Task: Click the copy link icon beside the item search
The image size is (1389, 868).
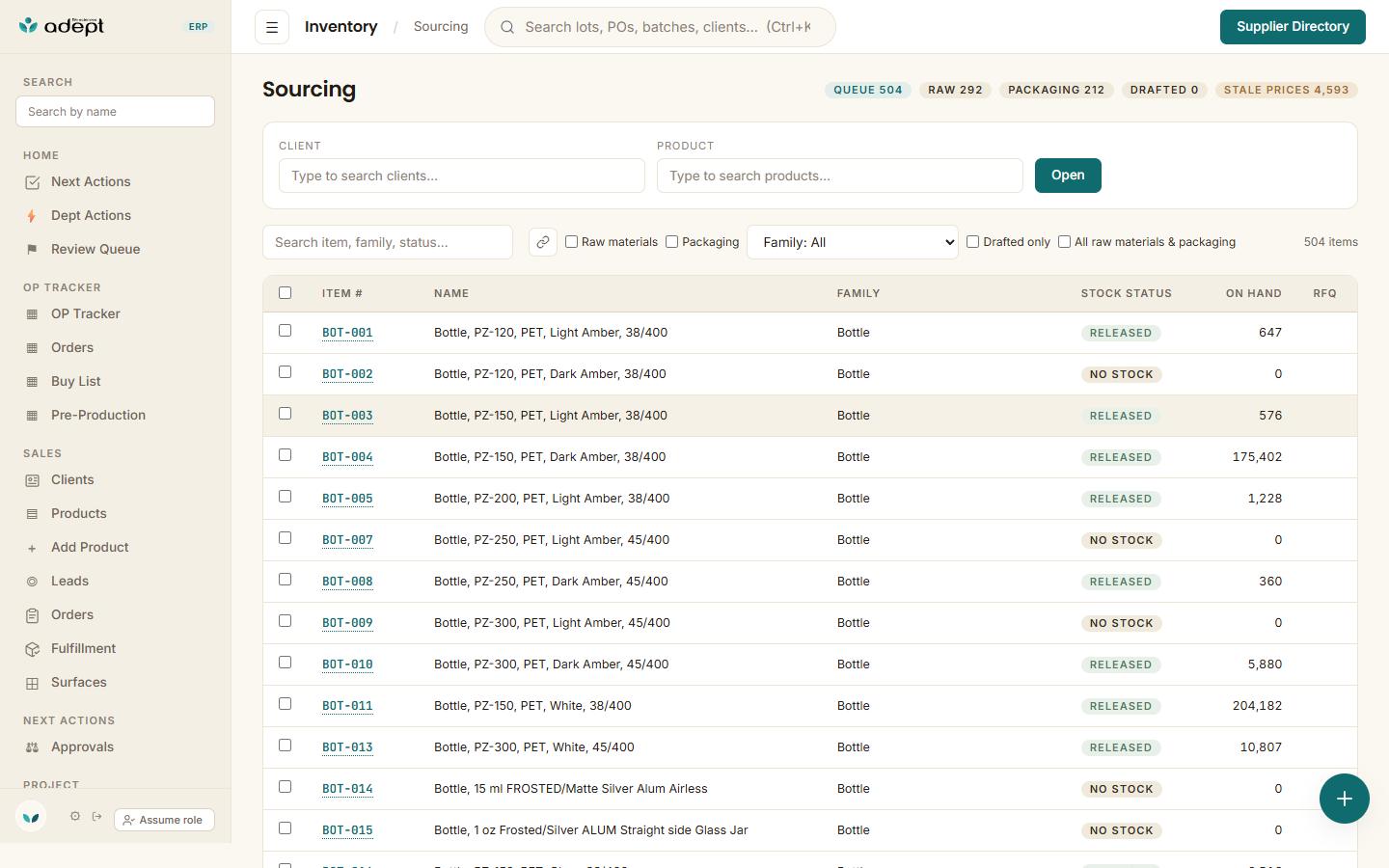Action: click(543, 242)
